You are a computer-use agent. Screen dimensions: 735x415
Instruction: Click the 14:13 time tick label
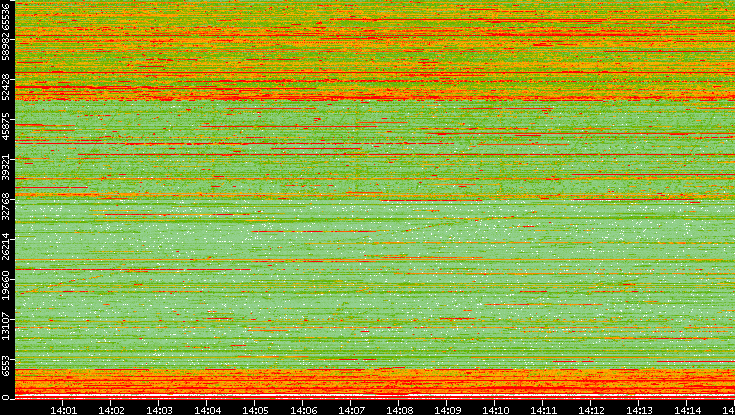click(639, 410)
